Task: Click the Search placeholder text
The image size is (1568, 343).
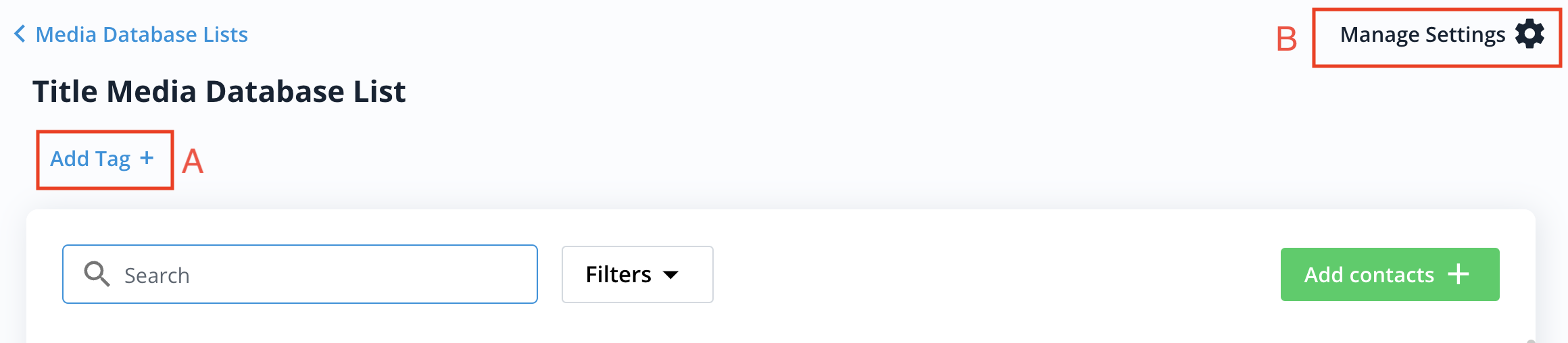Action: (x=157, y=275)
